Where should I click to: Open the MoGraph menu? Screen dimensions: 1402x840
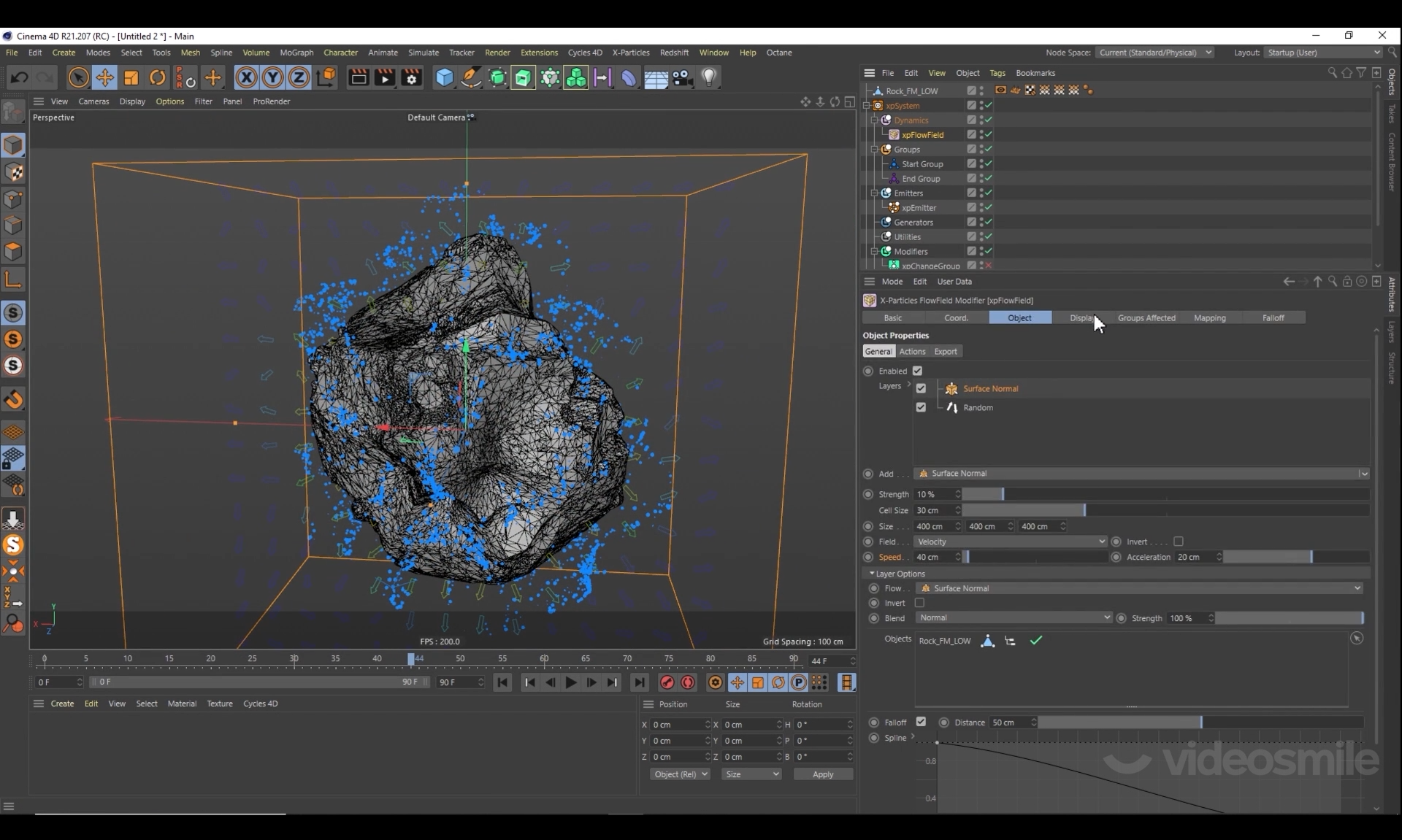296,53
